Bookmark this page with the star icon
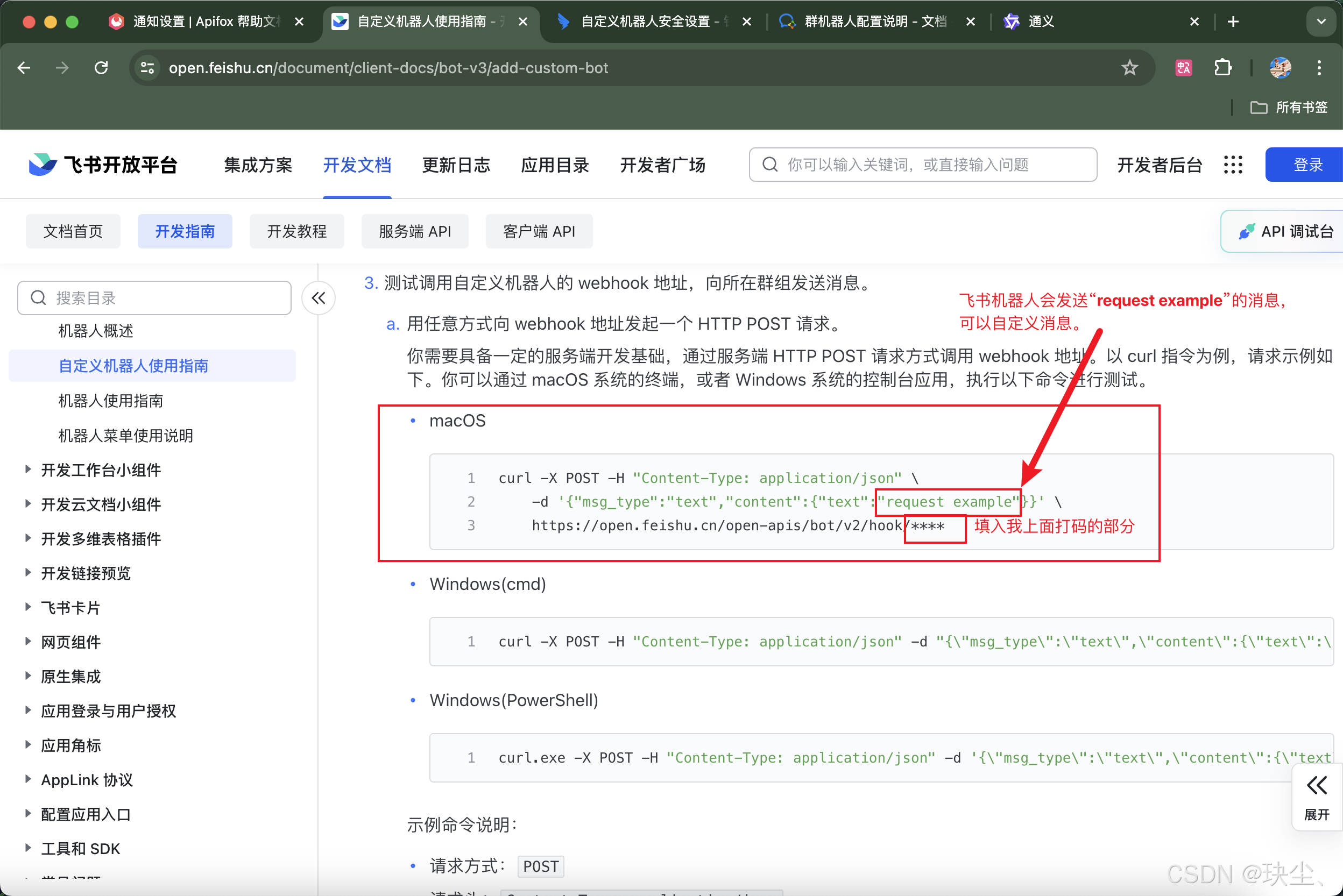 (x=1129, y=68)
